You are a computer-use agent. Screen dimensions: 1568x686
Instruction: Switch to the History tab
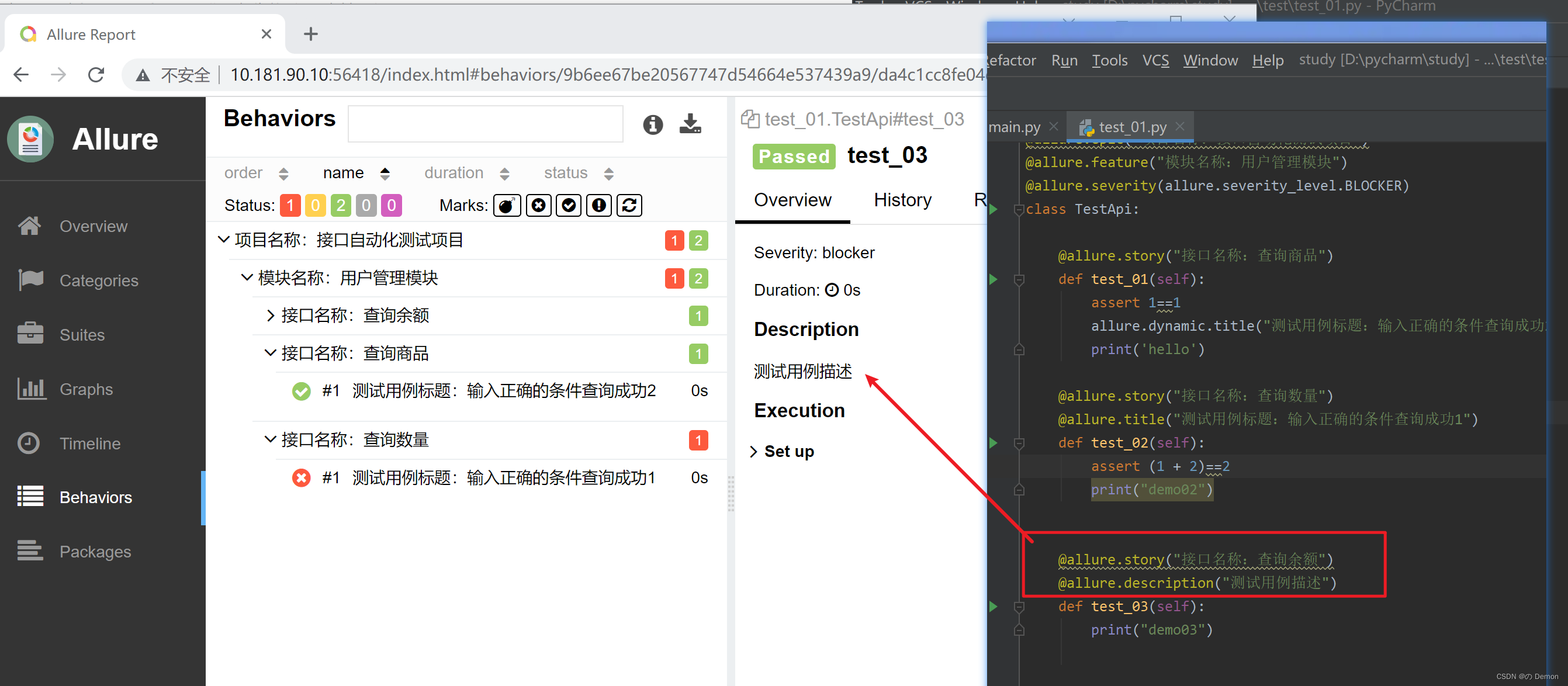pyautogui.click(x=902, y=200)
